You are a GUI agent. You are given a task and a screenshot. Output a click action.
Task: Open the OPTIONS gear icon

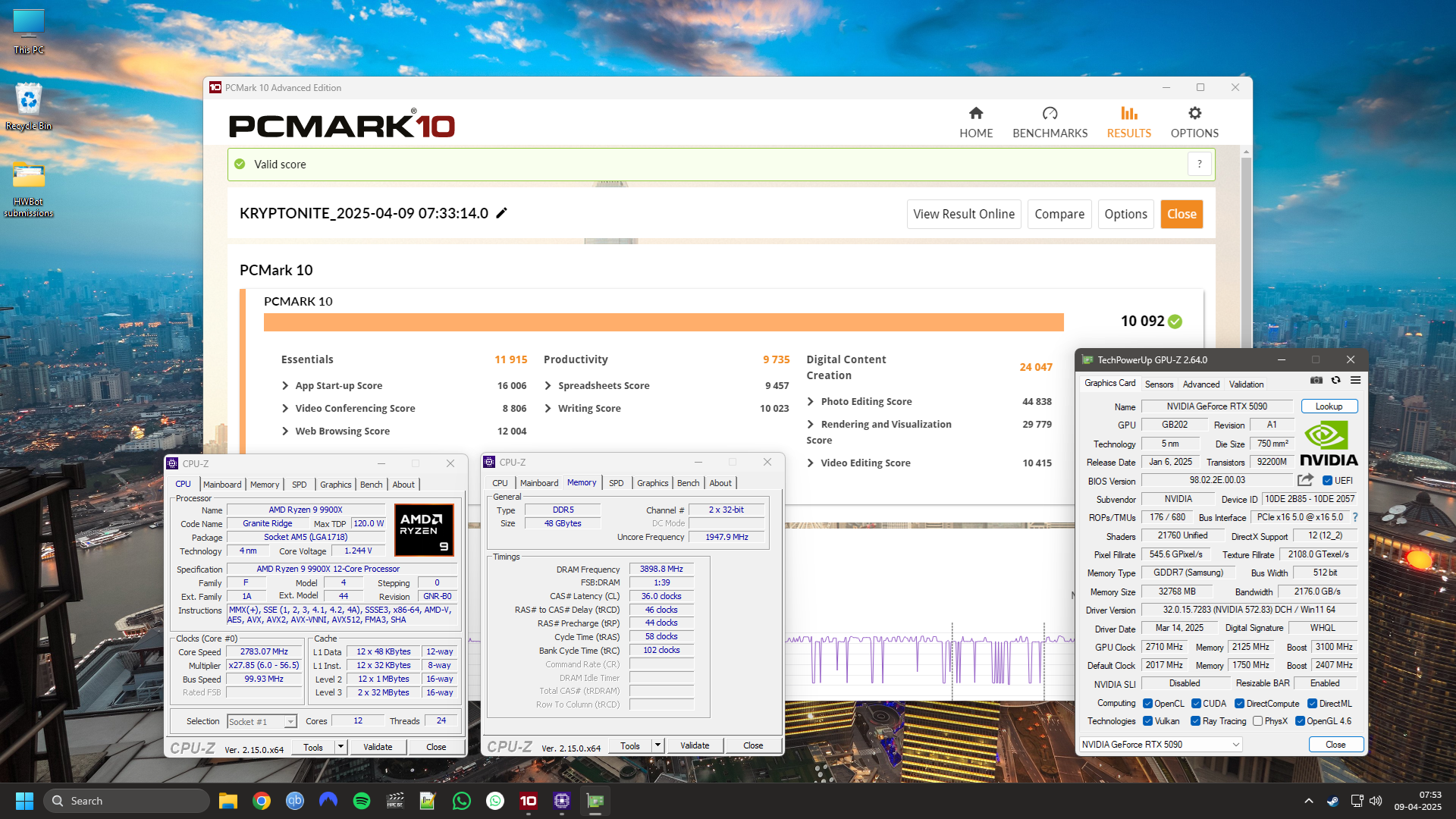point(1194,114)
